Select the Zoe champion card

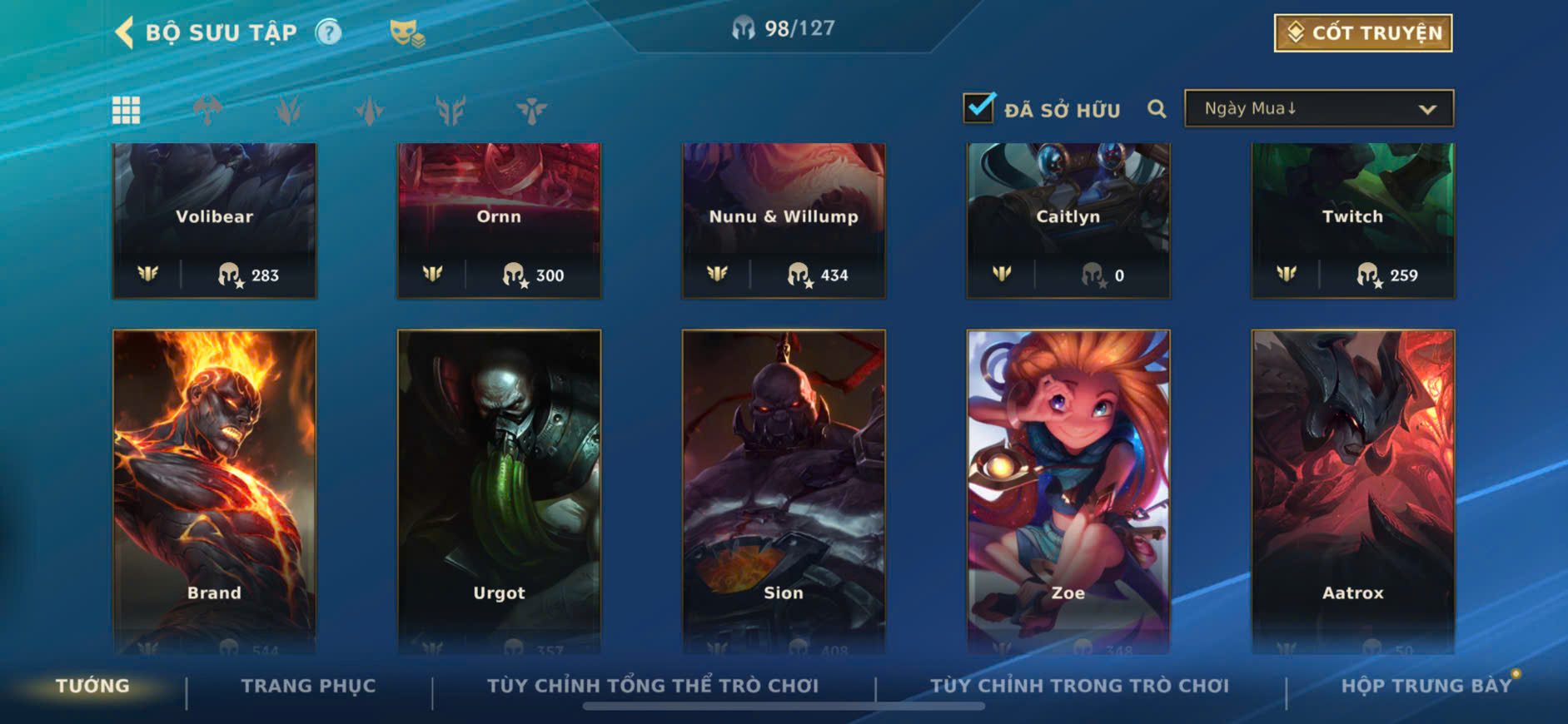1068,491
